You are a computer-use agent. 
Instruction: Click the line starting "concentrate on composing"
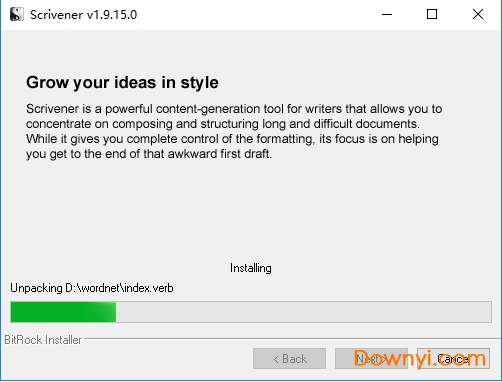click(x=223, y=124)
